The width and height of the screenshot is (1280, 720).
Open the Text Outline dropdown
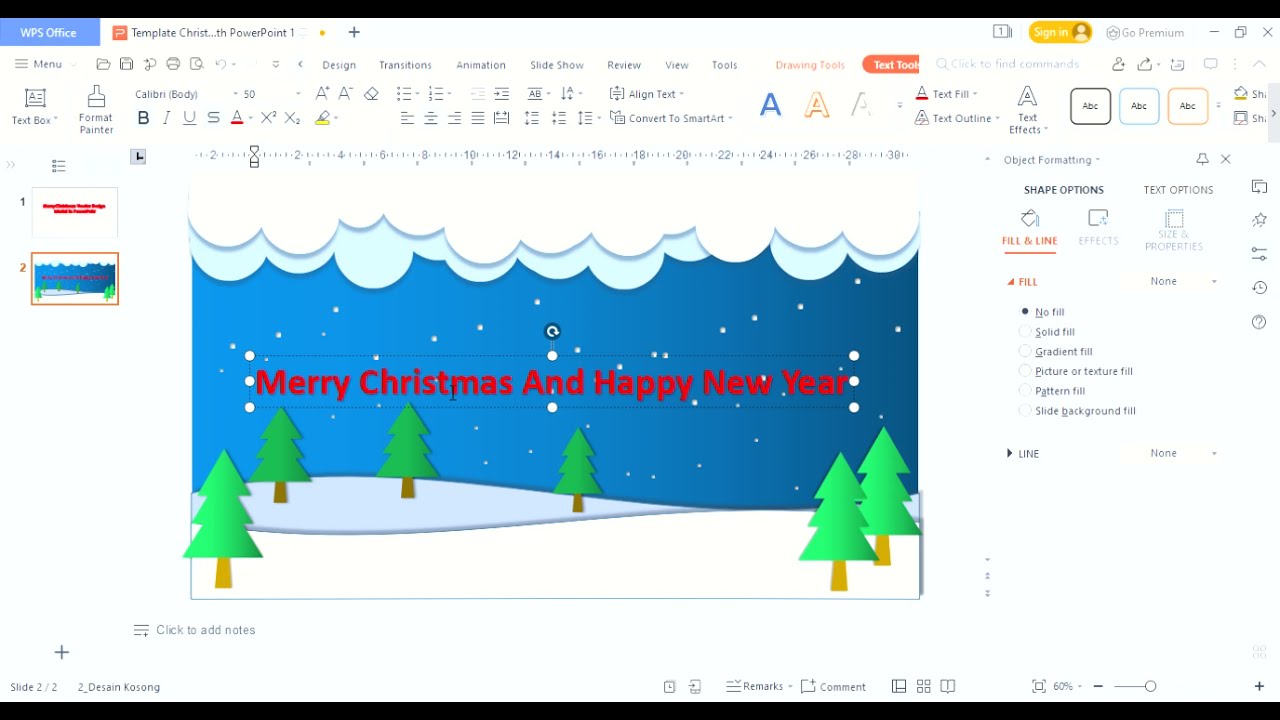[x=997, y=118]
